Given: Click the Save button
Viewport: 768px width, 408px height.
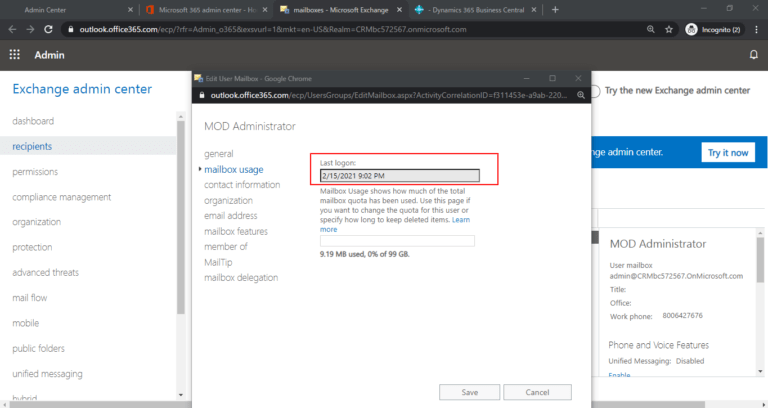Looking at the screenshot, I should (x=470, y=392).
